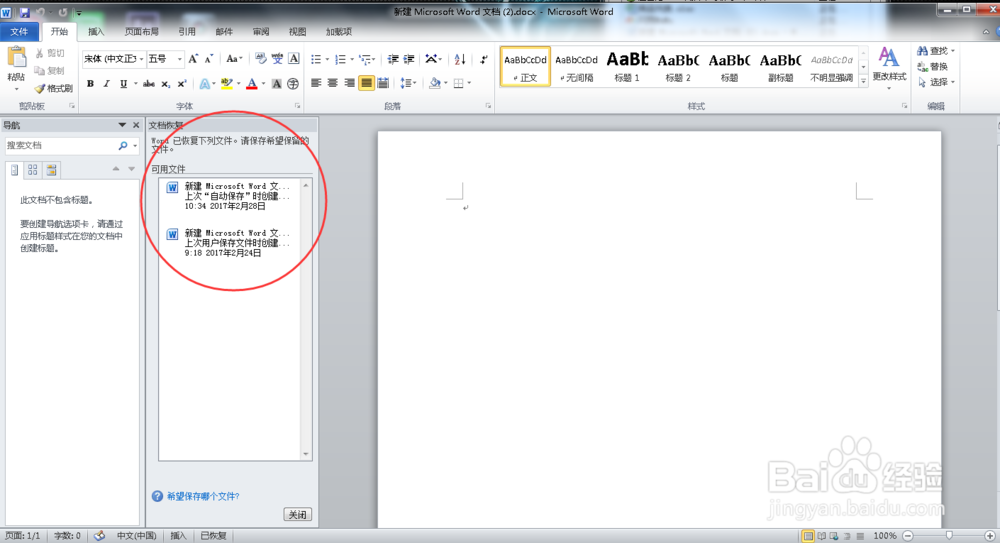Apply red font color
The image size is (1000, 543).
click(x=252, y=84)
